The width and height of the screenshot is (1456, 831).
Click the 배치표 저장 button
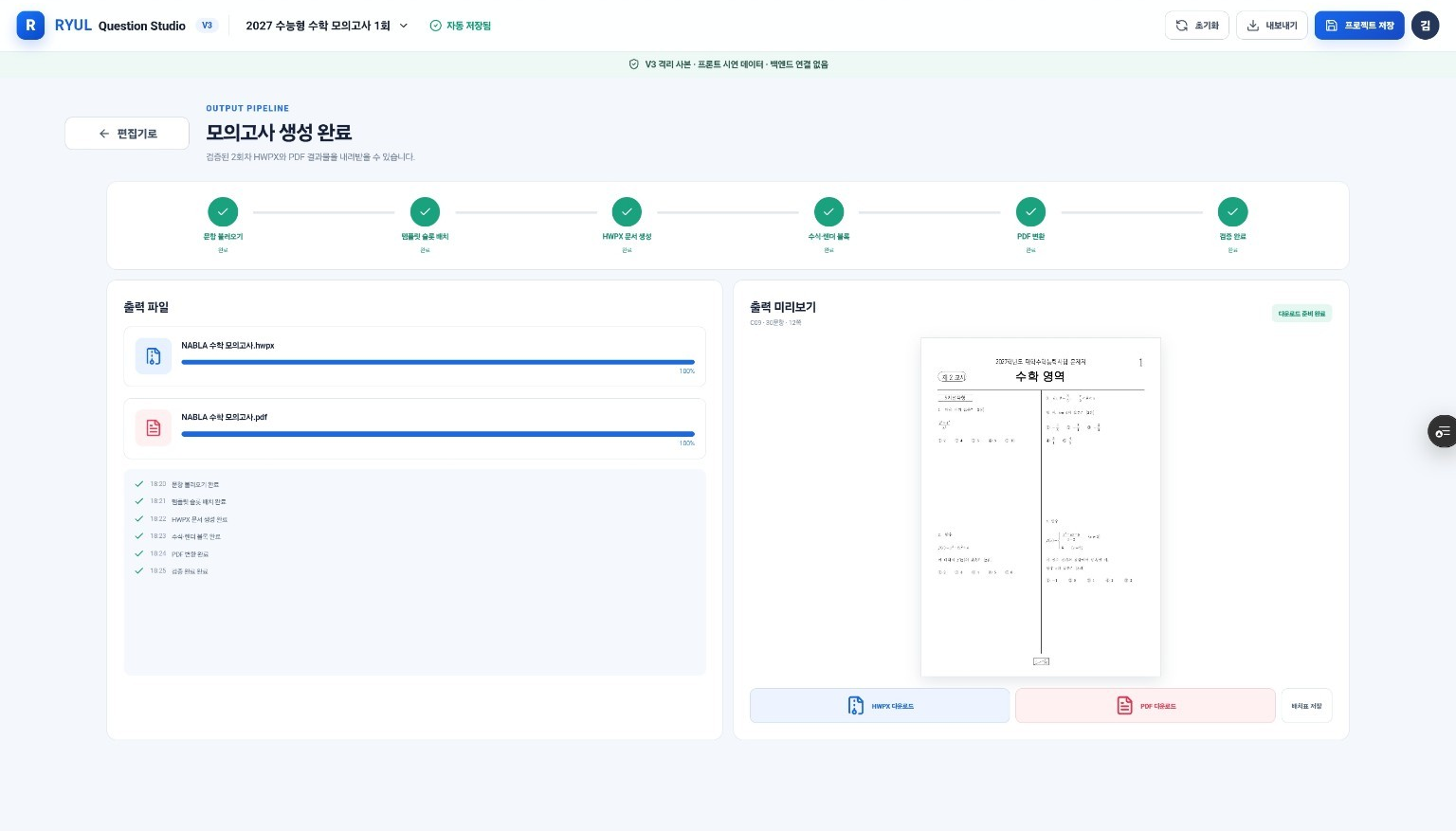[1306, 706]
